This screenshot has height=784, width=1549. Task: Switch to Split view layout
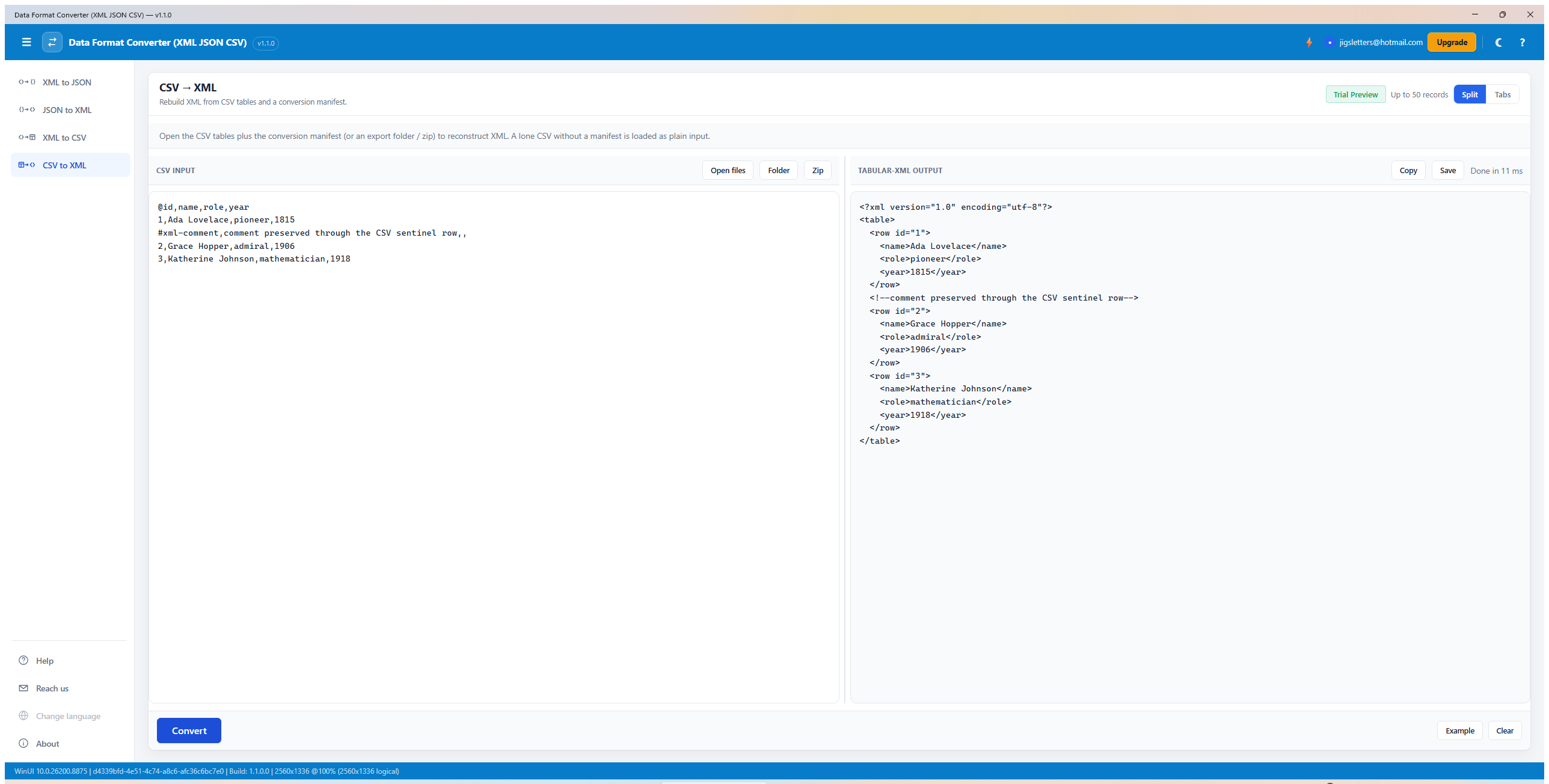pos(1470,94)
